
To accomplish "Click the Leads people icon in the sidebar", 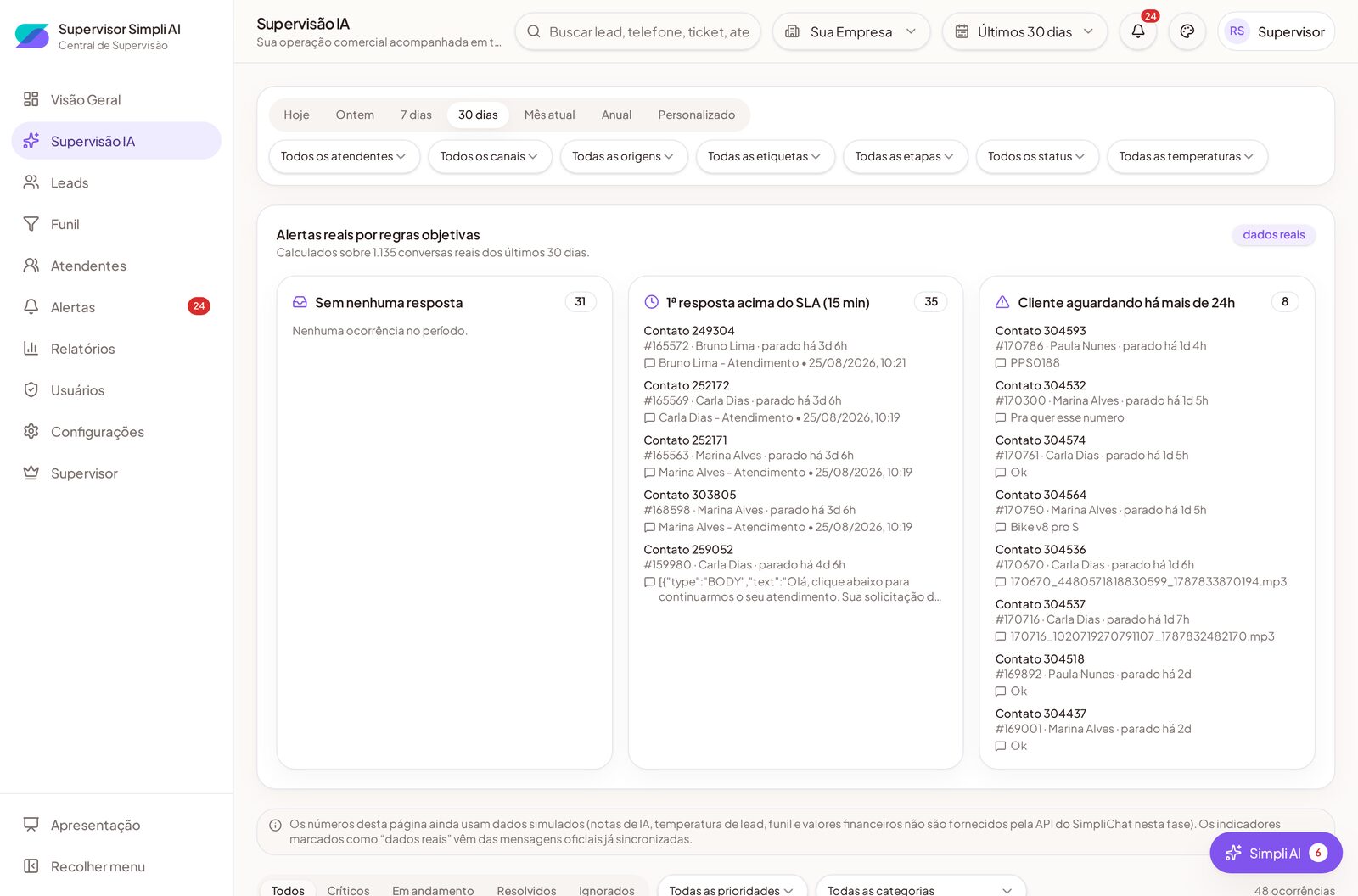I will 31,182.
